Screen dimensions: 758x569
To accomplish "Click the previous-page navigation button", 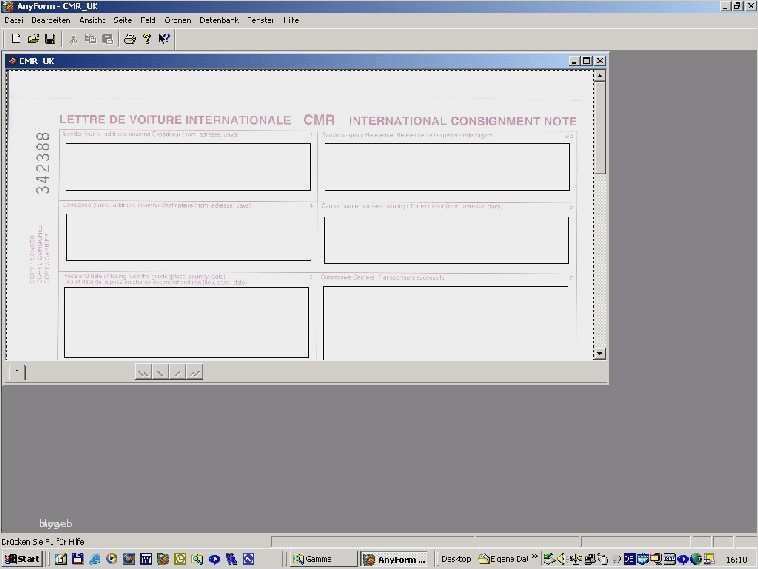I will [160, 372].
